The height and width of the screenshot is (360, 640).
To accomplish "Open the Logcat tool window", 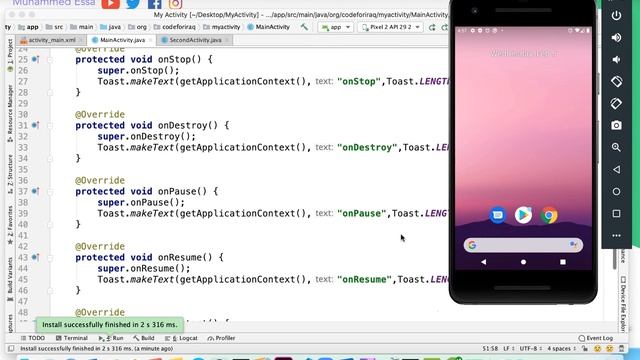I will (x=181, y=338).
